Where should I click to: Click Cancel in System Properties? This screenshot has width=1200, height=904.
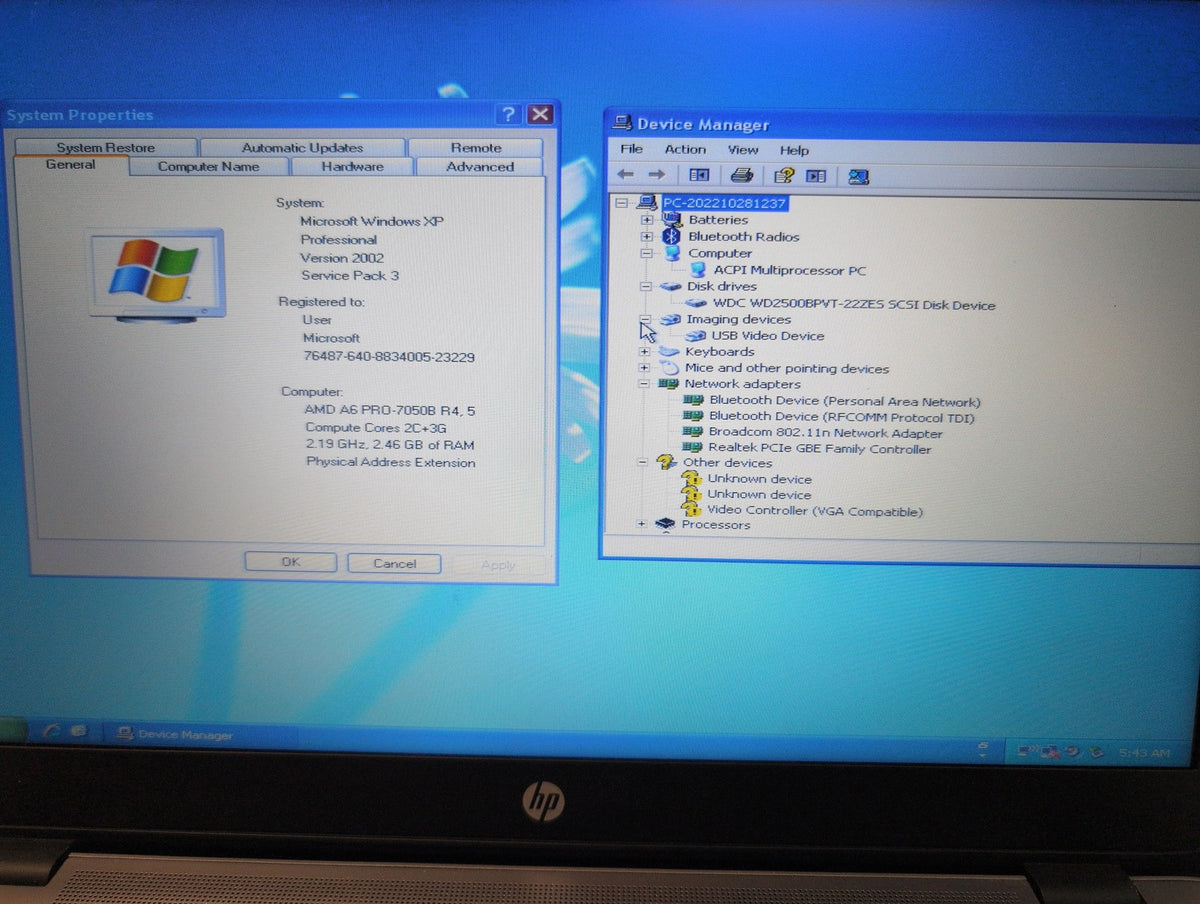[394, 563]
